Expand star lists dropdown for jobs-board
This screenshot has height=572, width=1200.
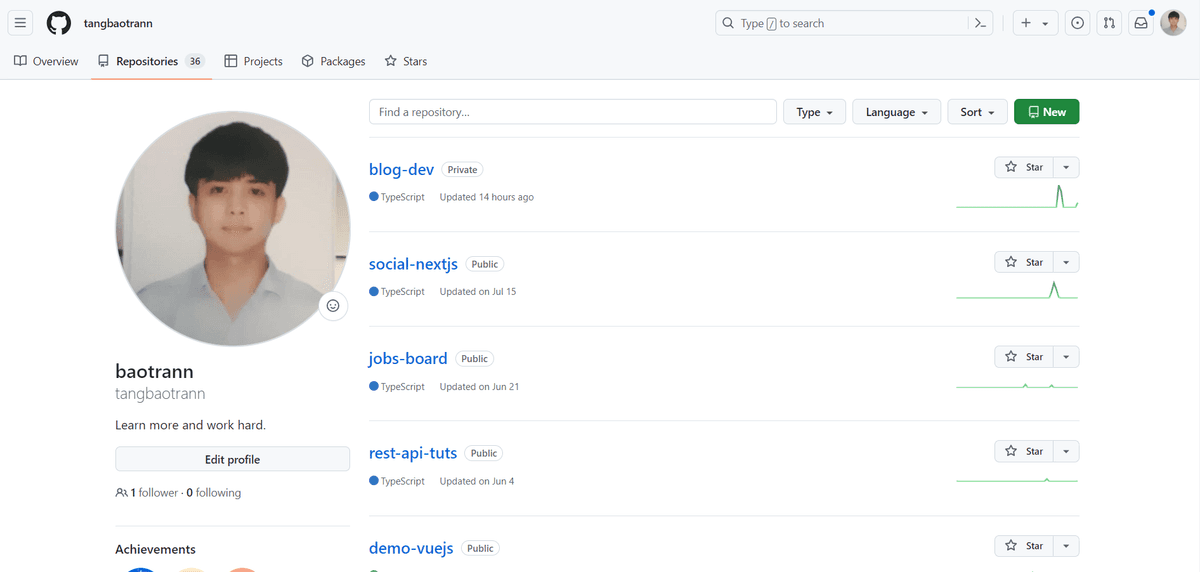coord(1066,357)
